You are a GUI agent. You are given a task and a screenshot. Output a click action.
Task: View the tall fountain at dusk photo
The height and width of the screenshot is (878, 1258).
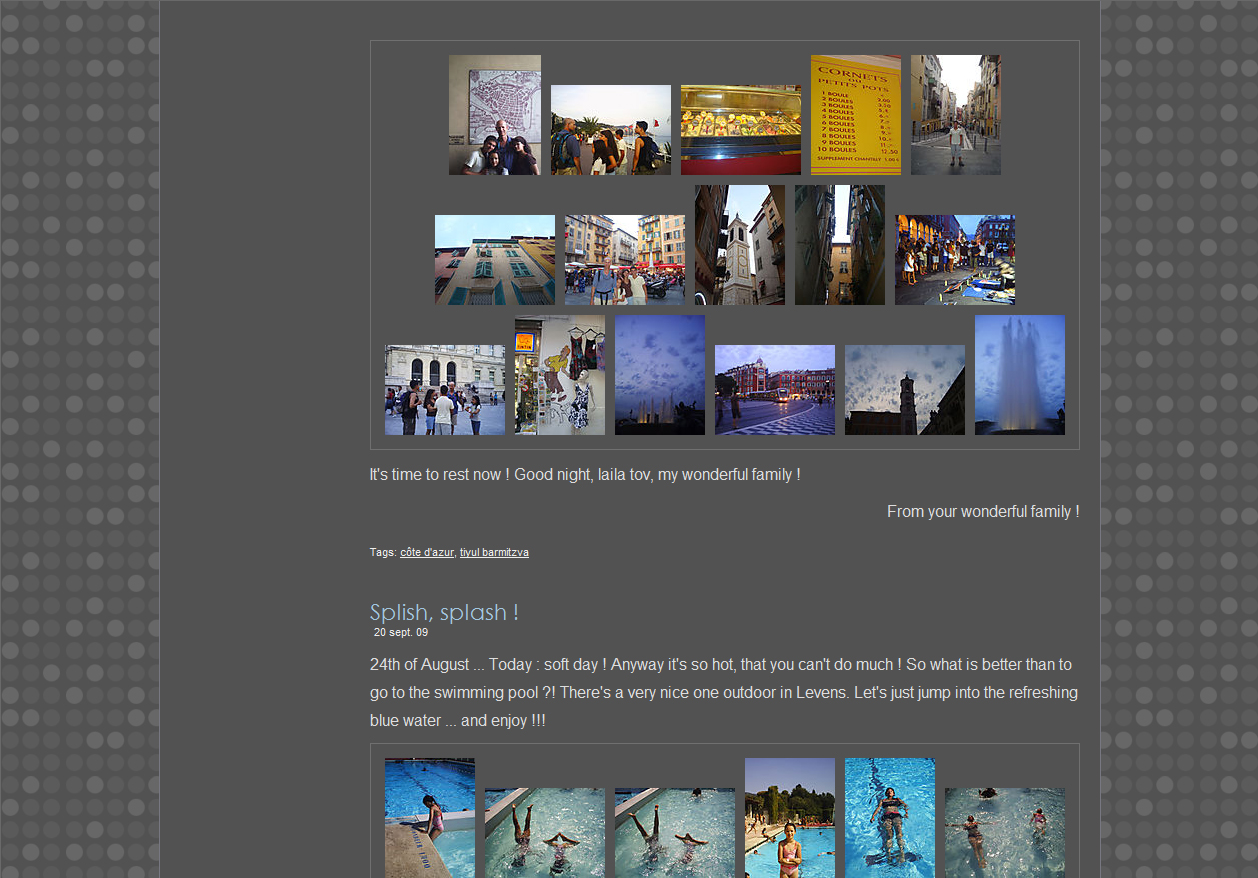pos(1019,375)
